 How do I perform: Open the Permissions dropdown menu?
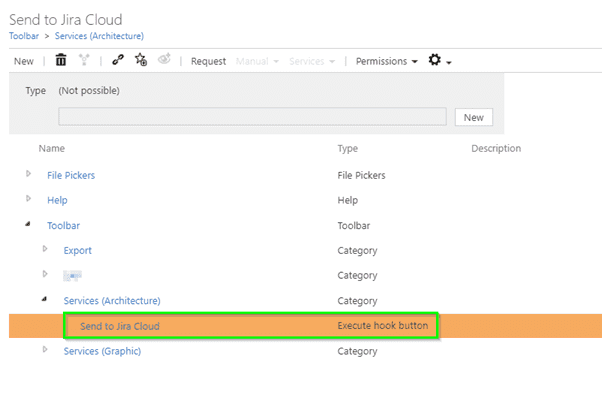coord(387,61)
